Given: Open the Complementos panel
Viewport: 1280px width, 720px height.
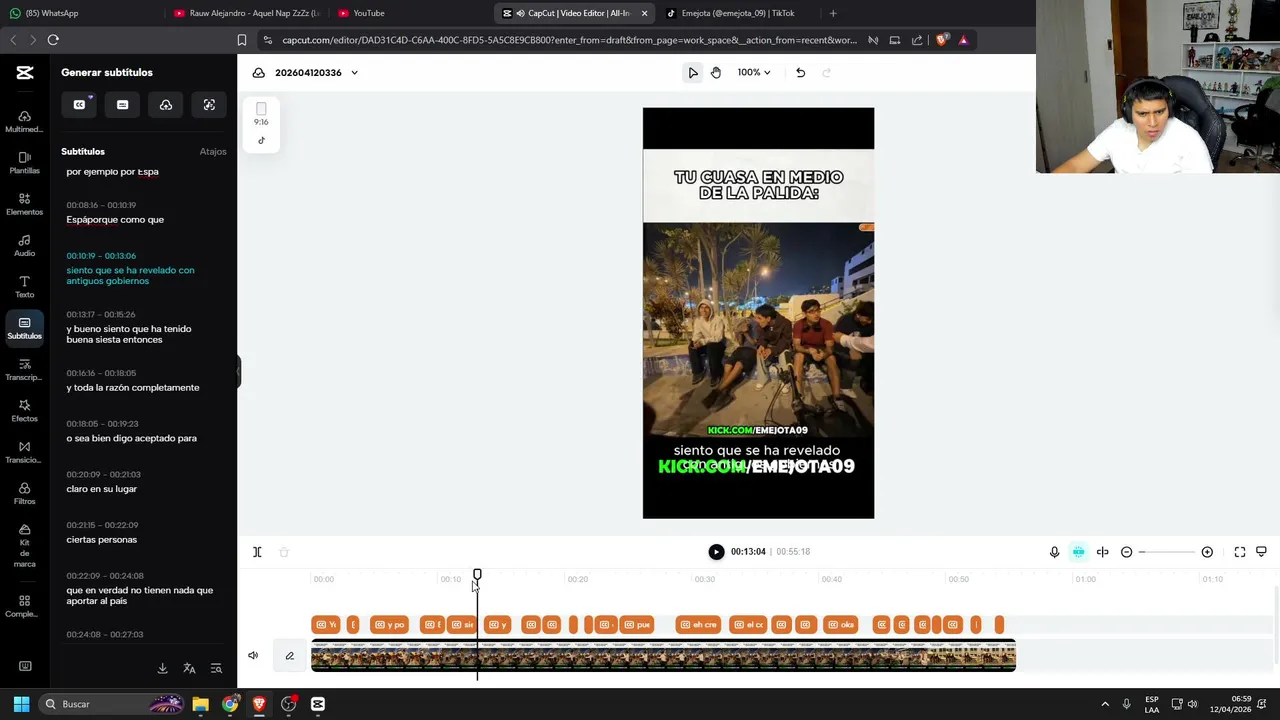Looking at the screenshot, I should 24,606.
